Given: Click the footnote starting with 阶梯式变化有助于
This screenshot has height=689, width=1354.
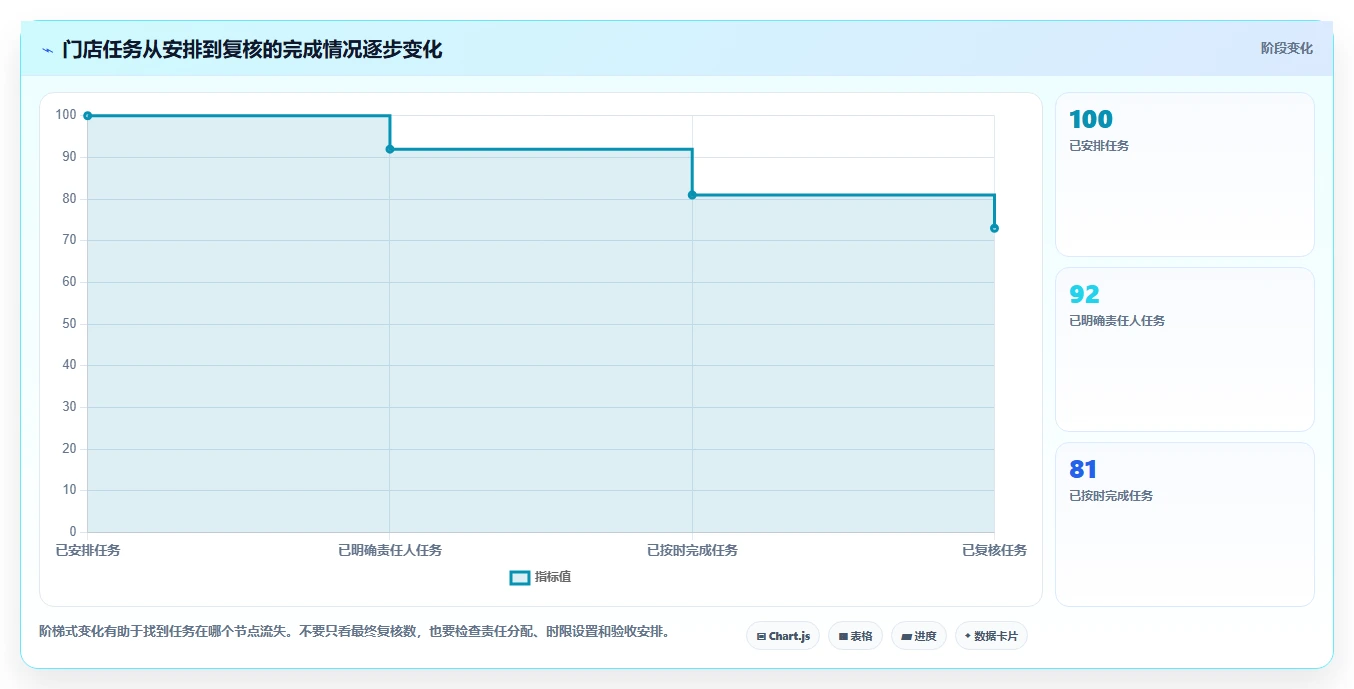Looking at the screenshot, I should [354, 632].
